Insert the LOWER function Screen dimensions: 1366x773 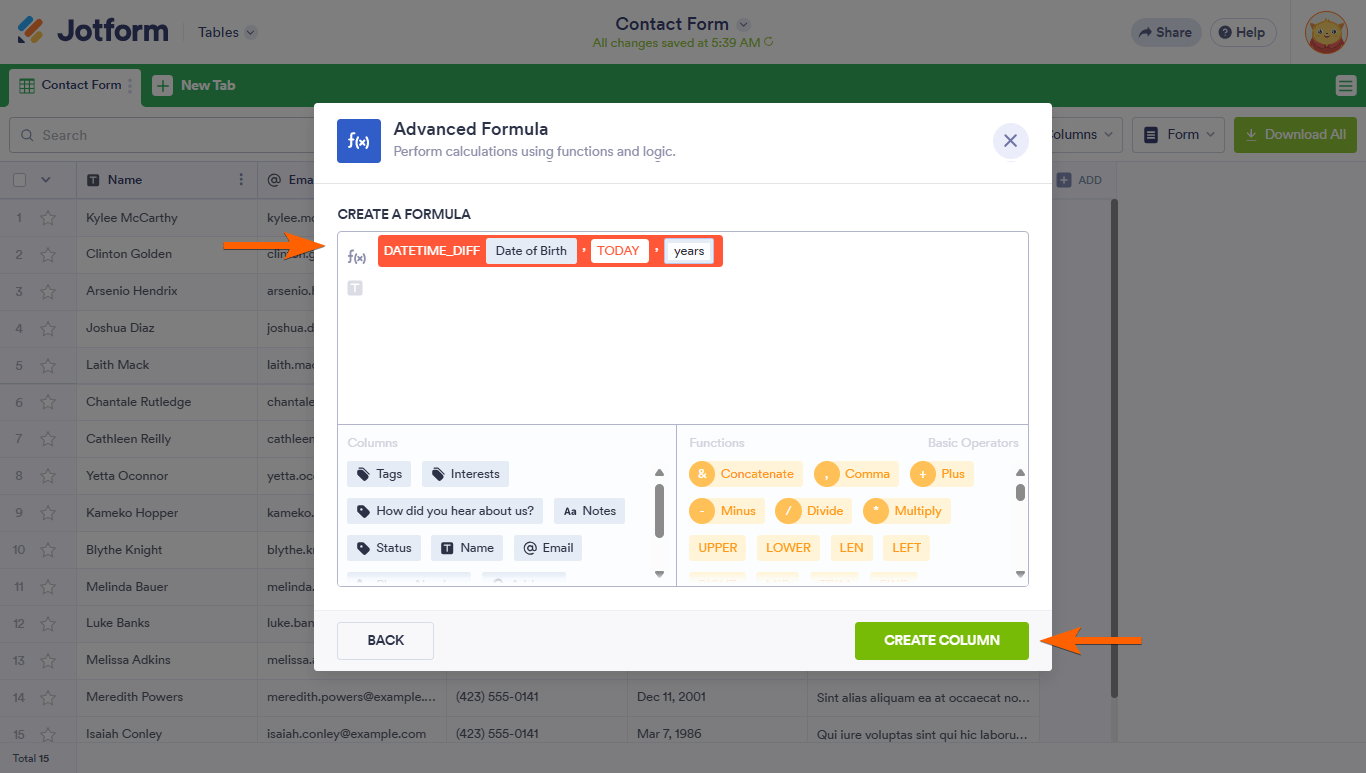[x=788, y=548]
